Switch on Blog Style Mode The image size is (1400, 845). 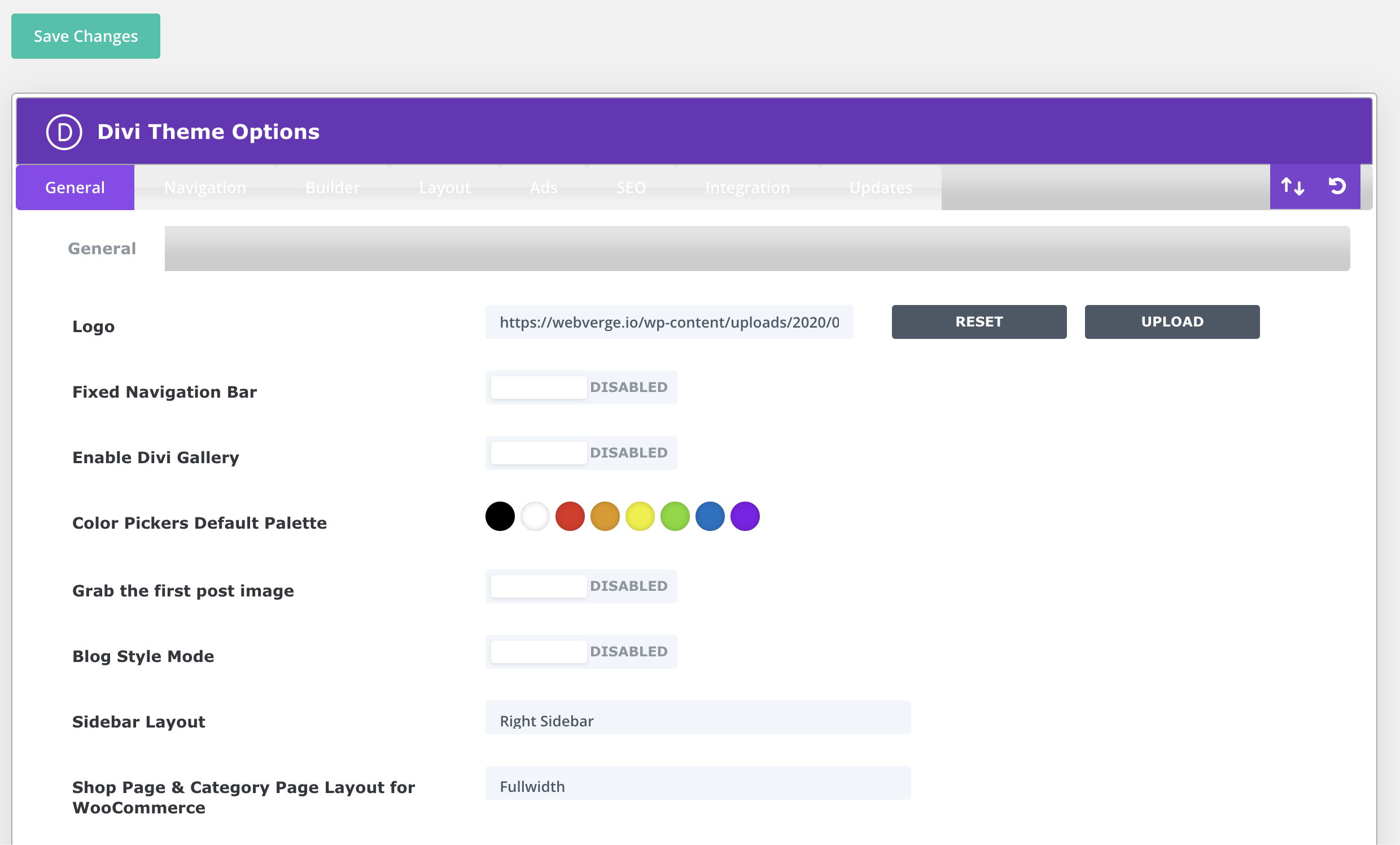581,651
